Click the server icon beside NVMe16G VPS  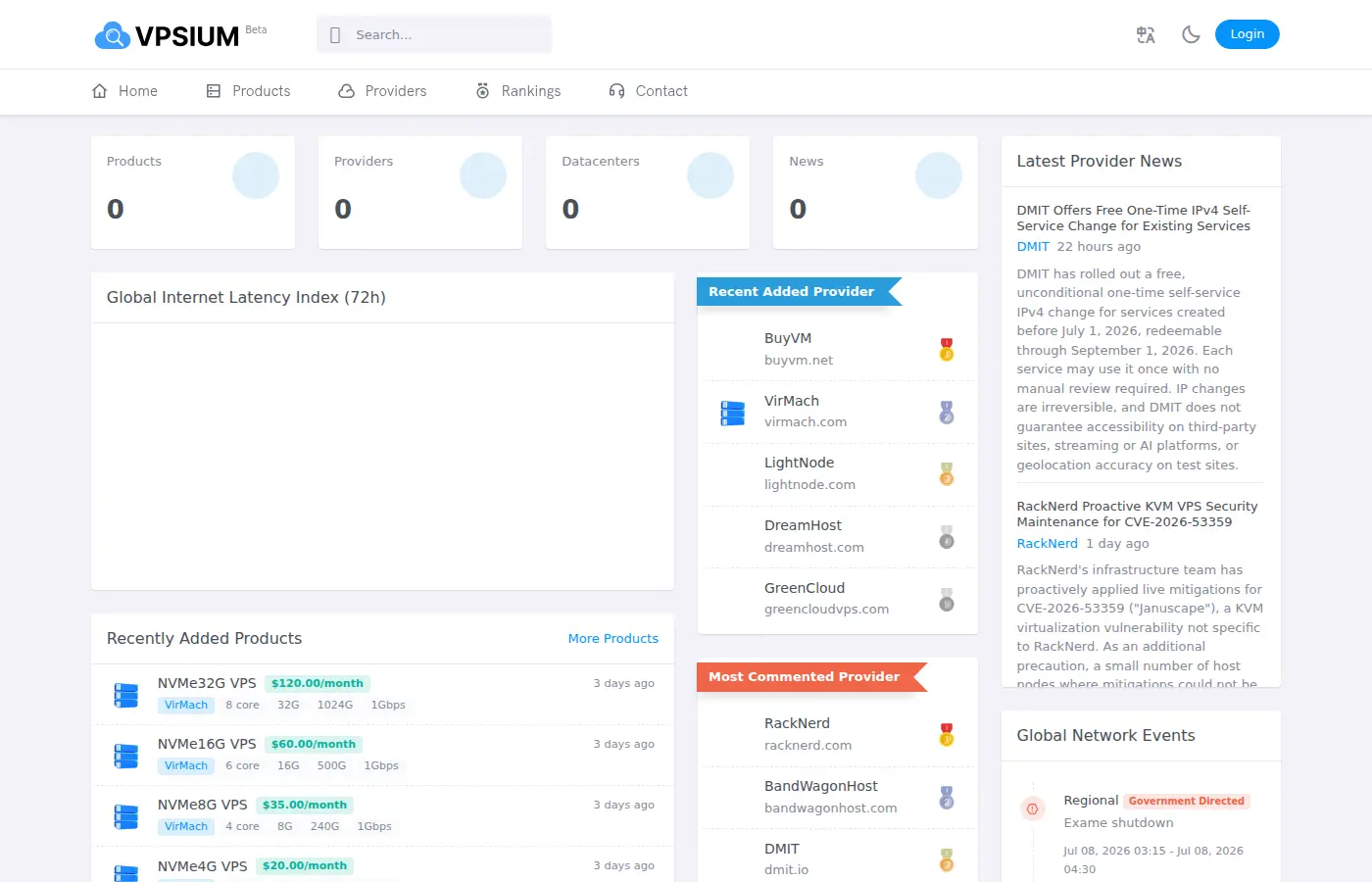pos(126,756)
